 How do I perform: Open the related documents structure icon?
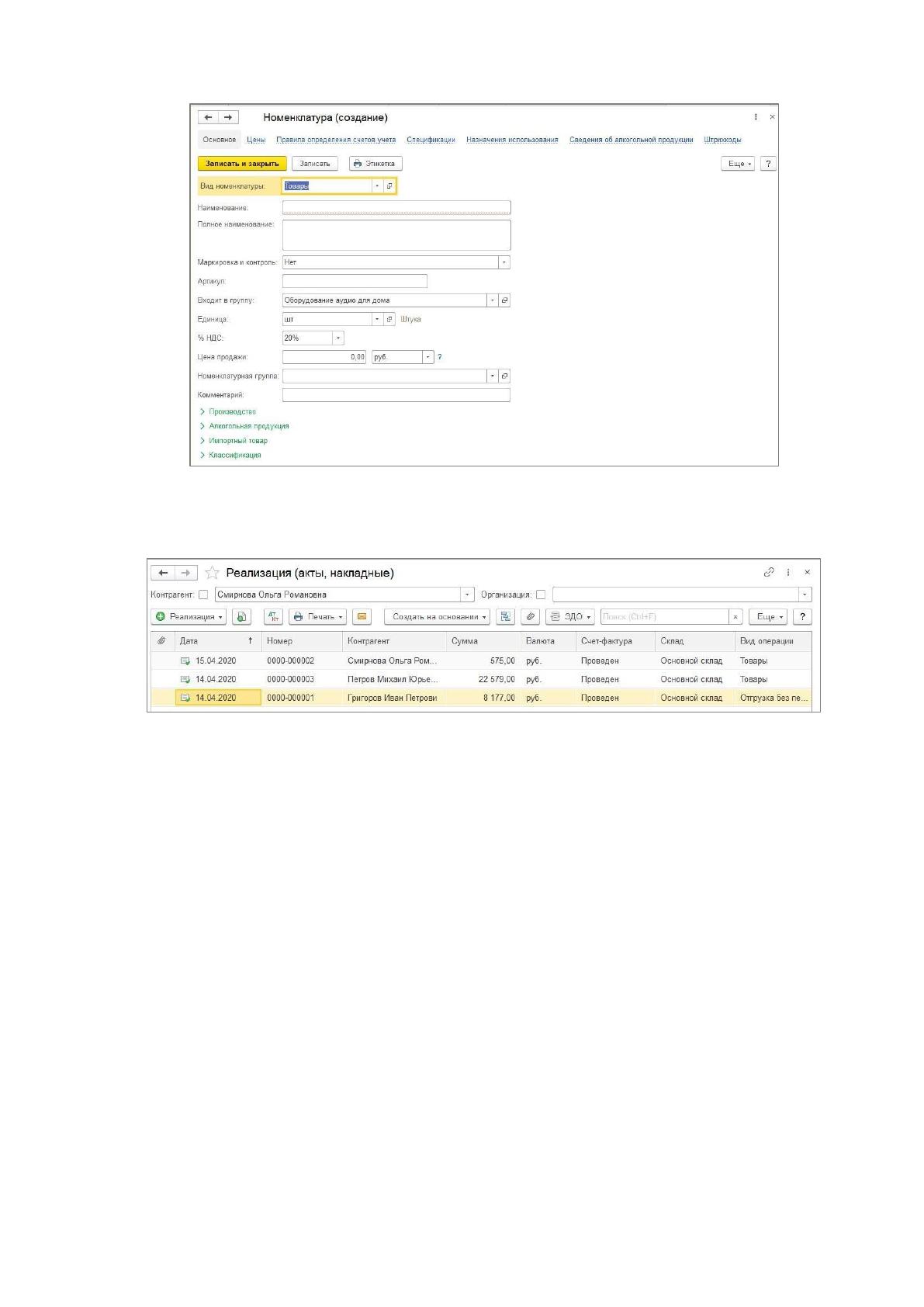coord(506,616)
